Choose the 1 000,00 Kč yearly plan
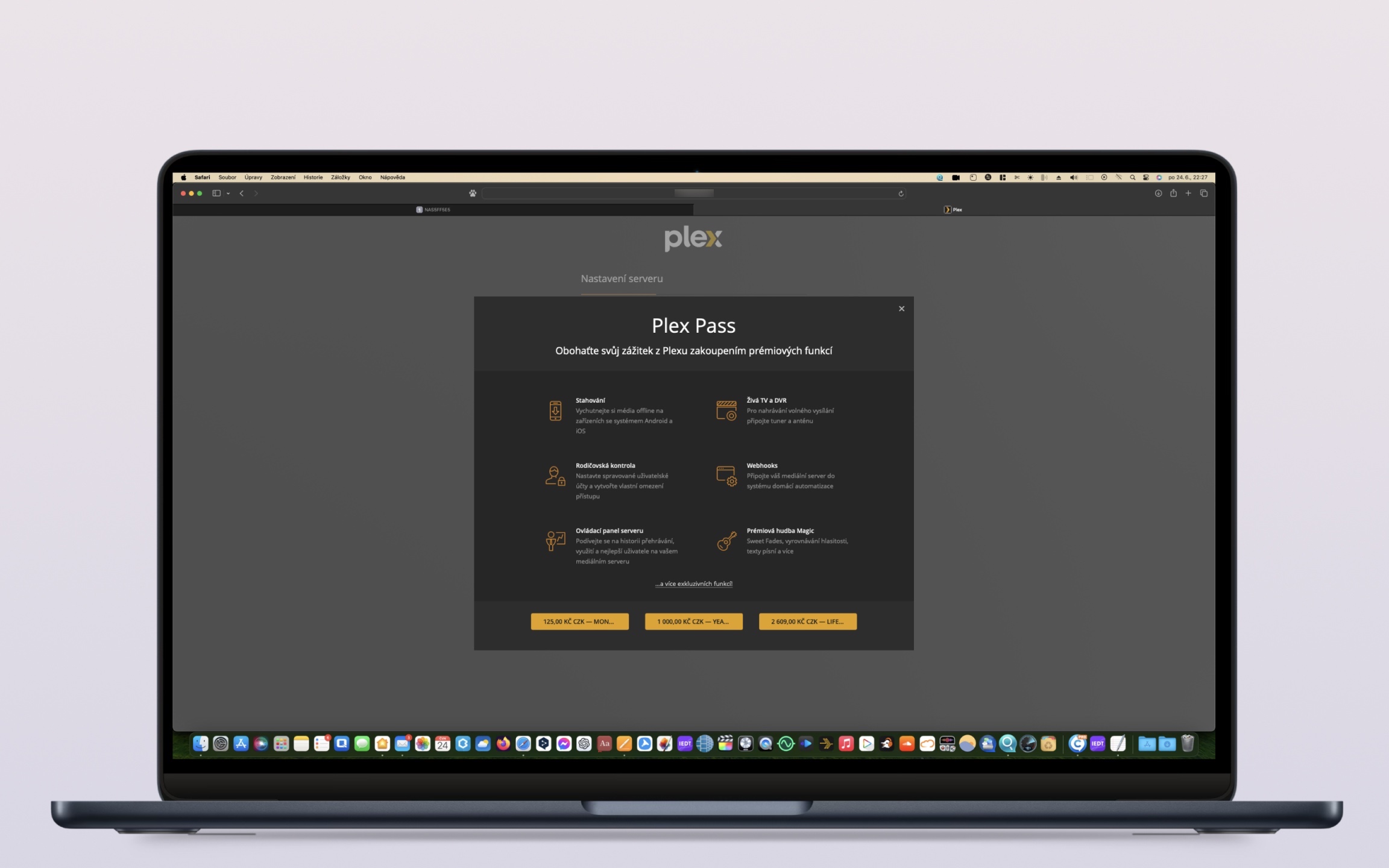The image size is (1389, 868). click(x=693, y=621)
